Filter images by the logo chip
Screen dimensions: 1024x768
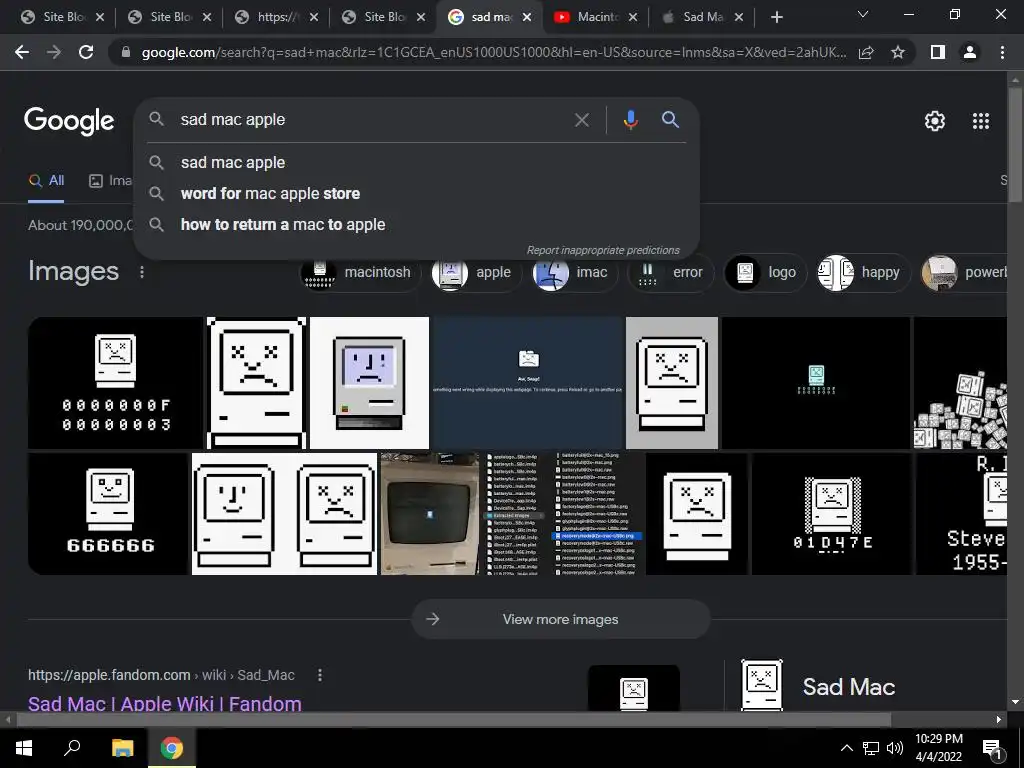pos(765,272)
